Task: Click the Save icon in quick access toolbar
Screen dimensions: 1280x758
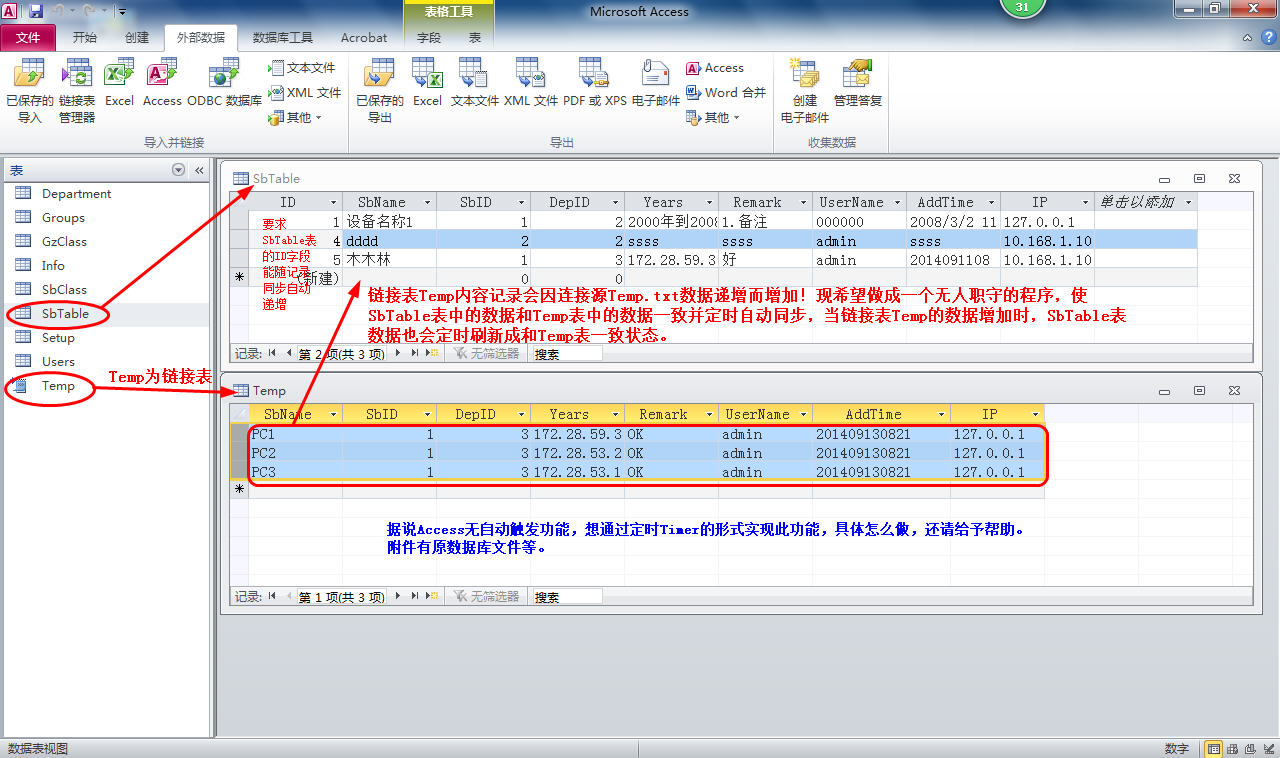Action: pos(36,11)
